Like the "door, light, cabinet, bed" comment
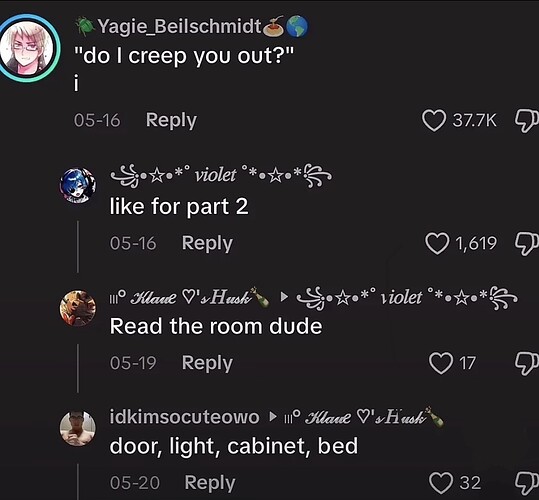539x500 pixels. pos(441,483)
